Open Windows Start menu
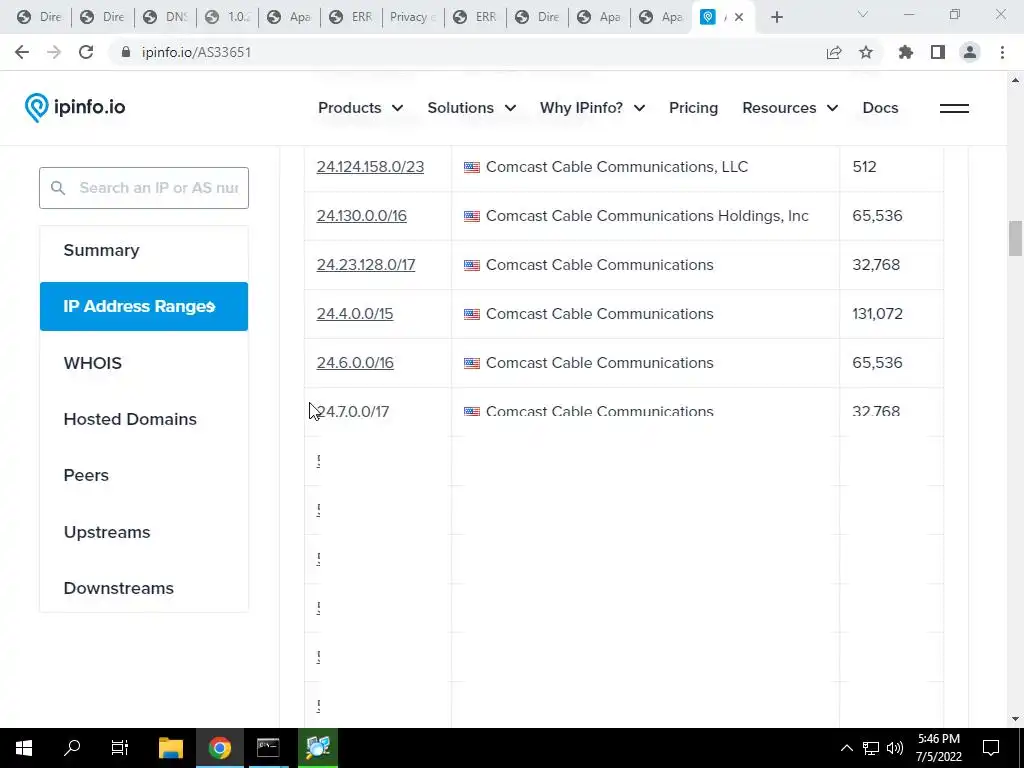The height and width of the screenshot is (768, 1024). (24, 748)
